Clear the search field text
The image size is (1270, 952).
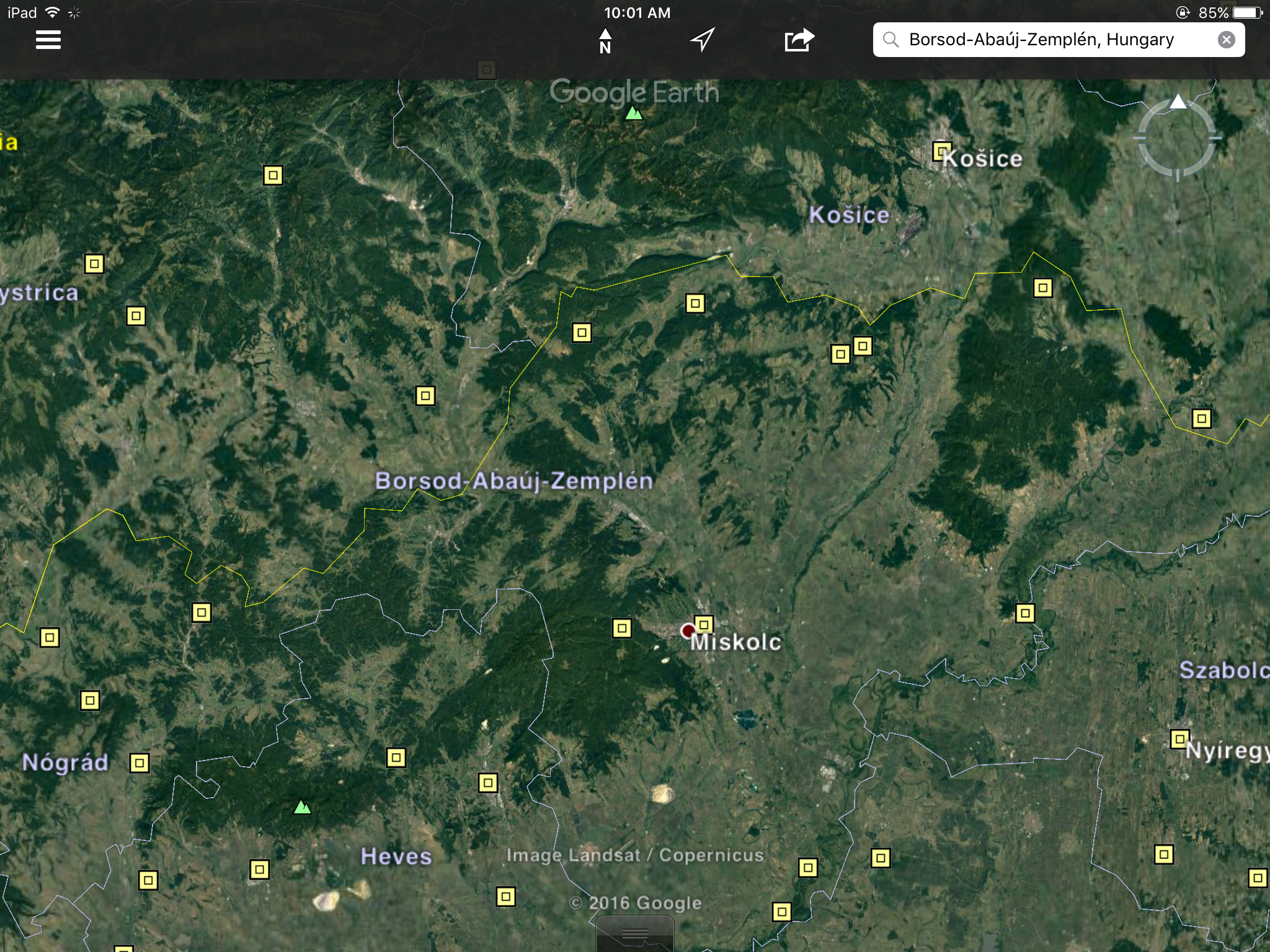click(1226, 40)
